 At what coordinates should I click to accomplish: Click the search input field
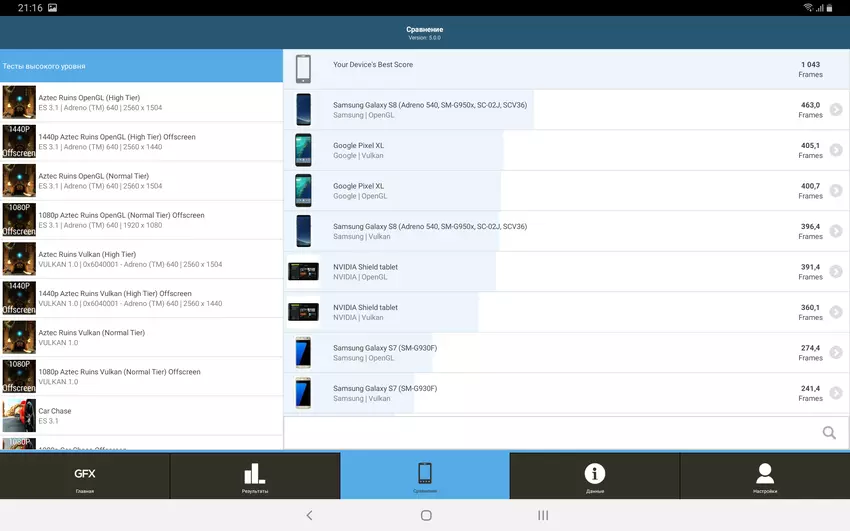[550, 433]
